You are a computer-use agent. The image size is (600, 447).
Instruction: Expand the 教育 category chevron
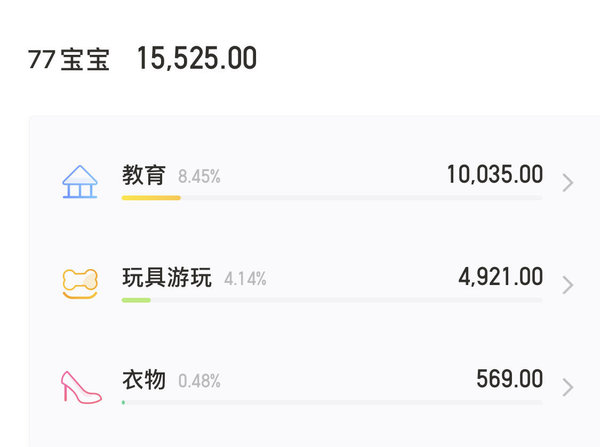(568, 183)
